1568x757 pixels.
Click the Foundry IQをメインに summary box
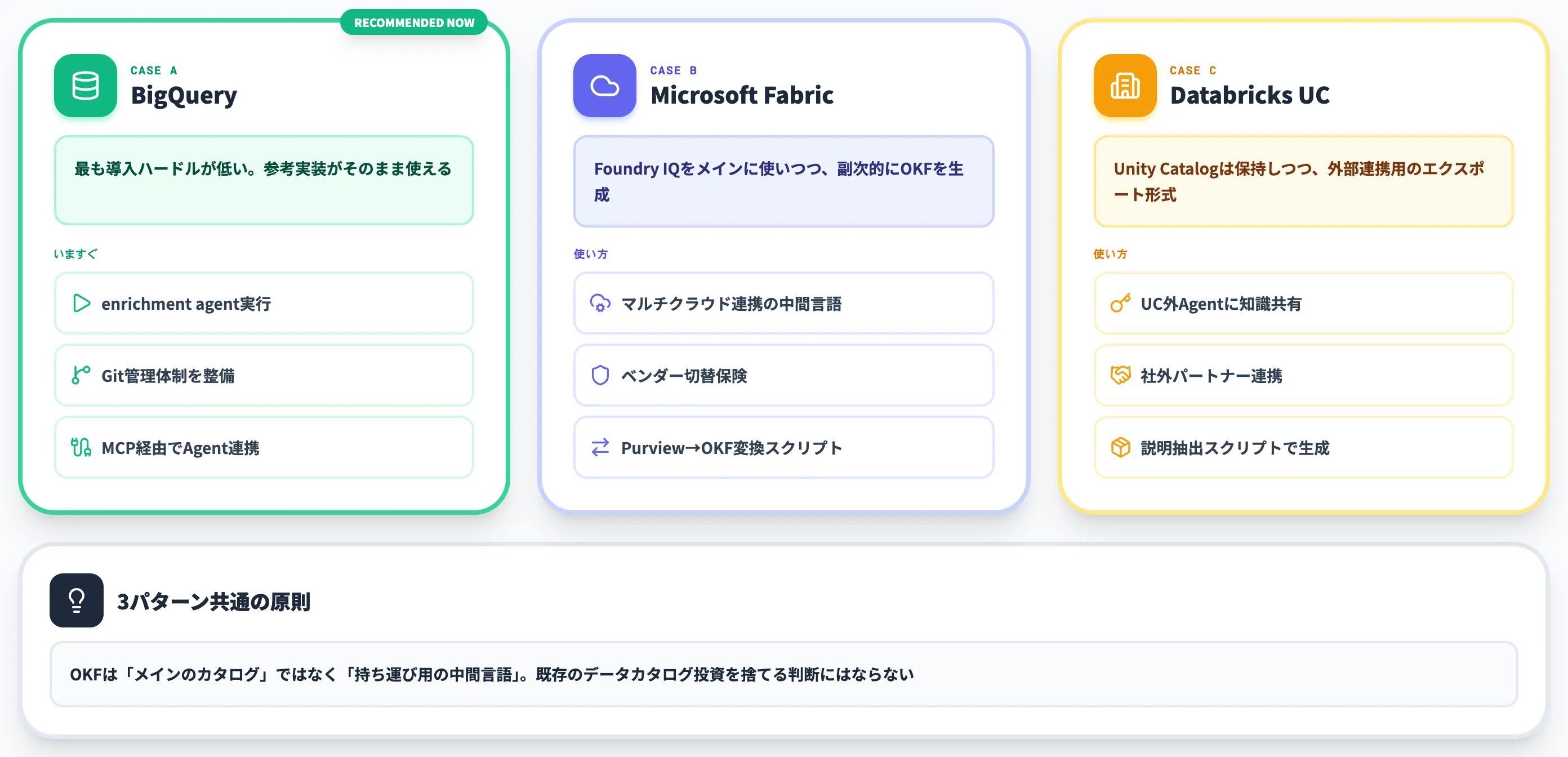click(x=783, y=181)
